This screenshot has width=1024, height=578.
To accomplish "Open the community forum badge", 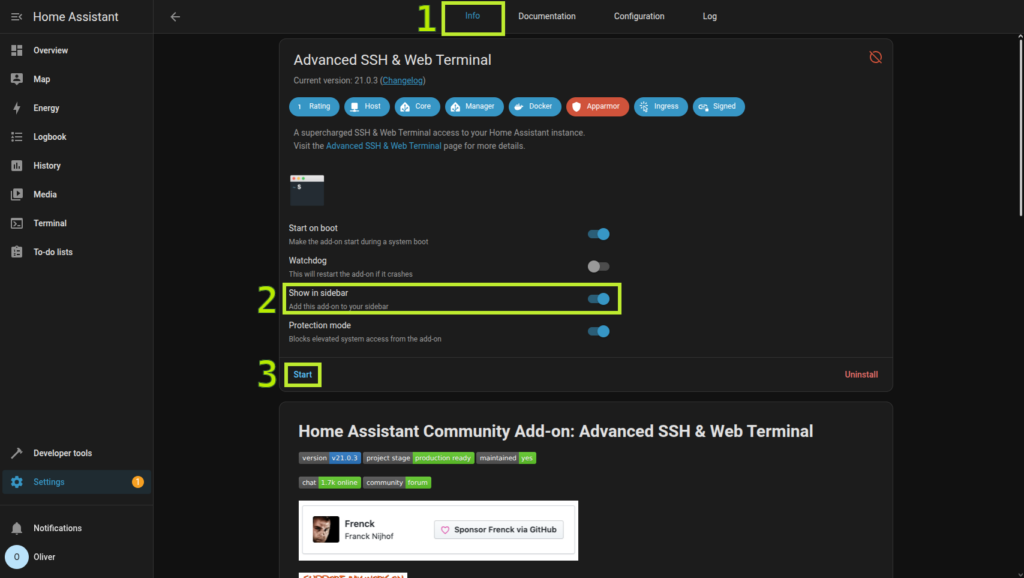I will (397, 483).
